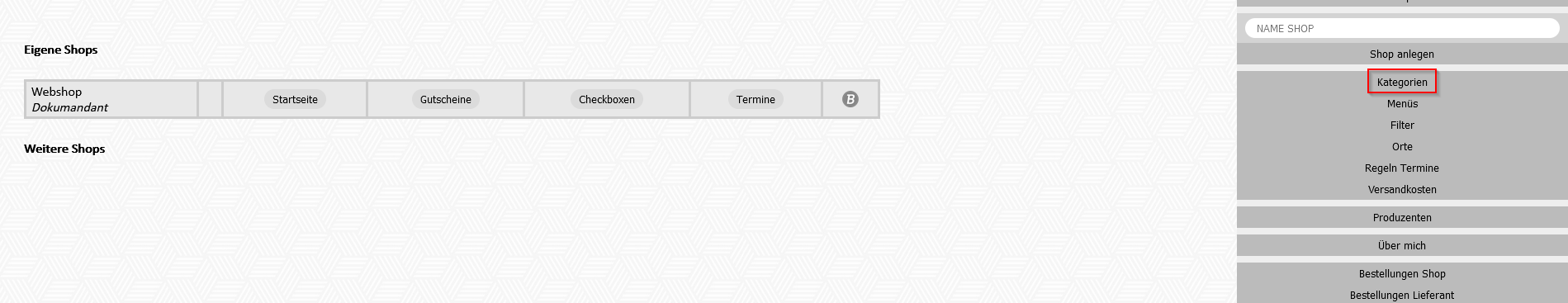Go to the Über mich page
The image size is (1568, 303).
point(1402,245)
